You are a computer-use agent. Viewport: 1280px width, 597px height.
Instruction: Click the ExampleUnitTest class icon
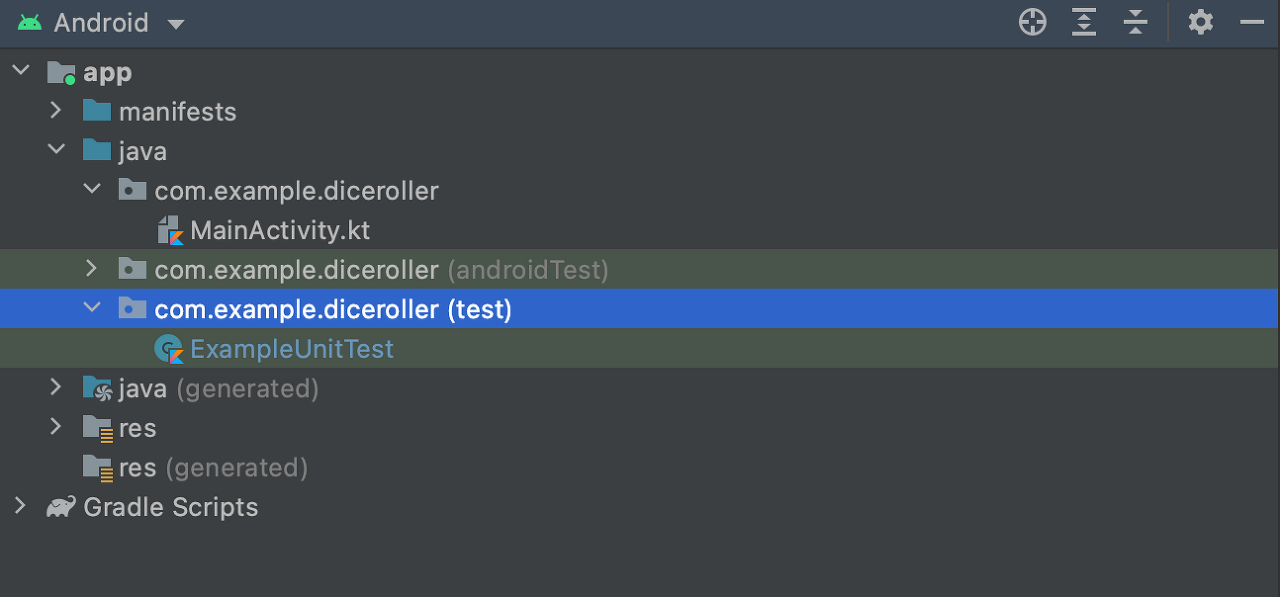169,349
